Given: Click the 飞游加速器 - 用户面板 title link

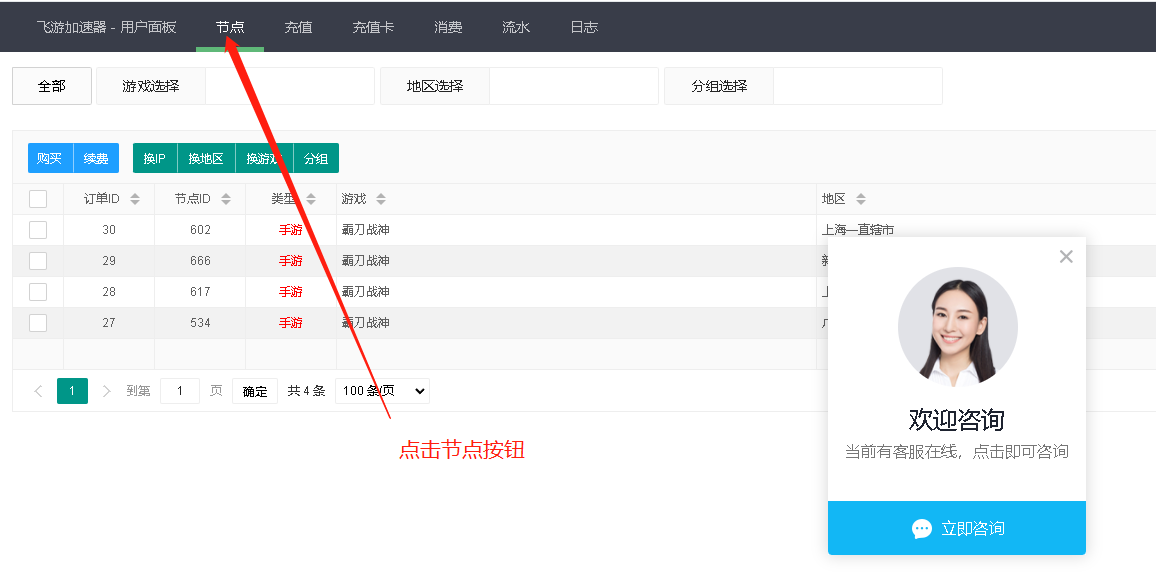Looking at the screenshot, I should coord(106,27).
